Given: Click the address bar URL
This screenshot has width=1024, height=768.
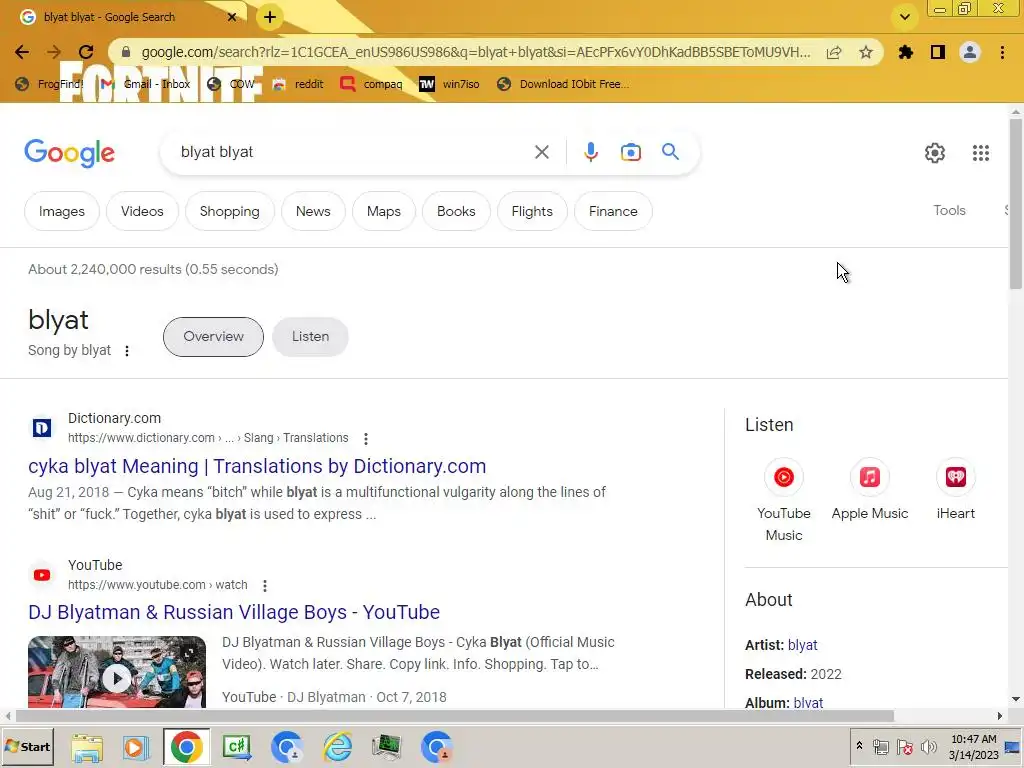Looking at the screenshot, I should (x=475, y=52).
